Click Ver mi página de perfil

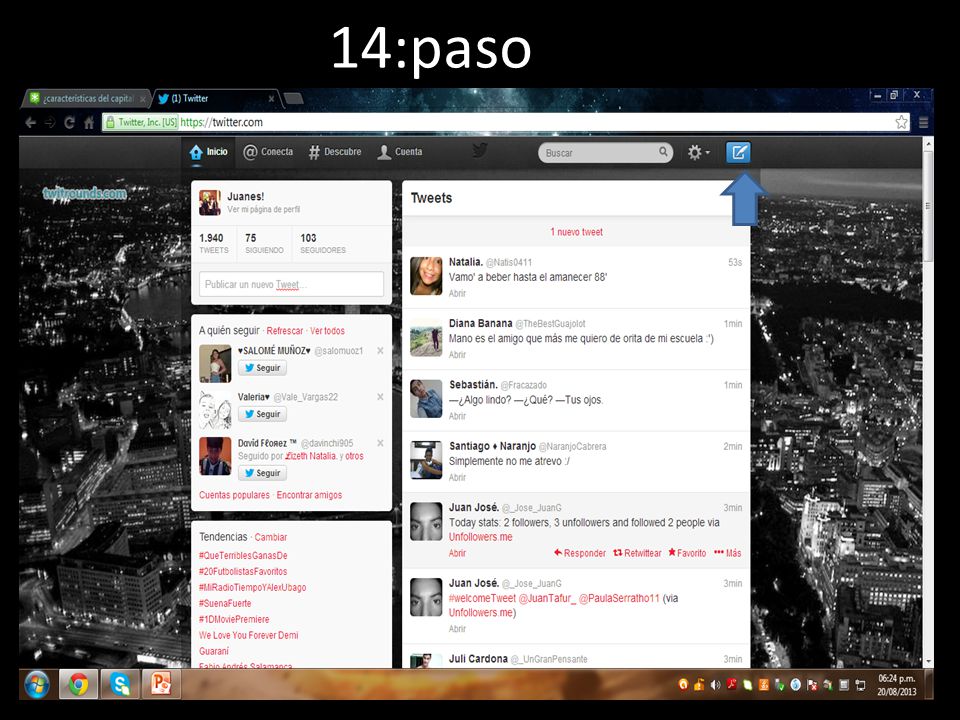point(264,209)
